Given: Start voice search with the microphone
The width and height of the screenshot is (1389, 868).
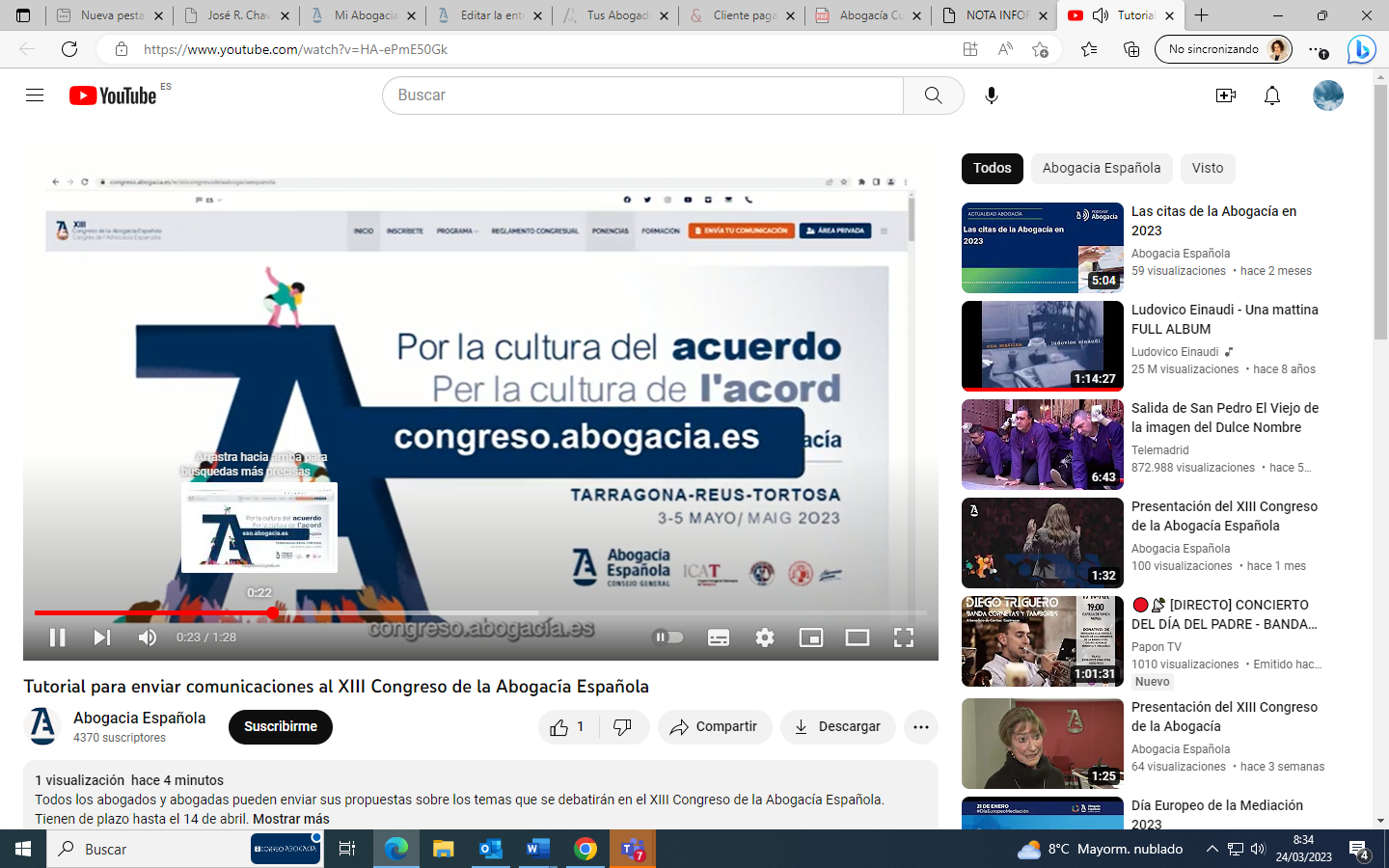Looking at the screenshot, I should point(991,95).
